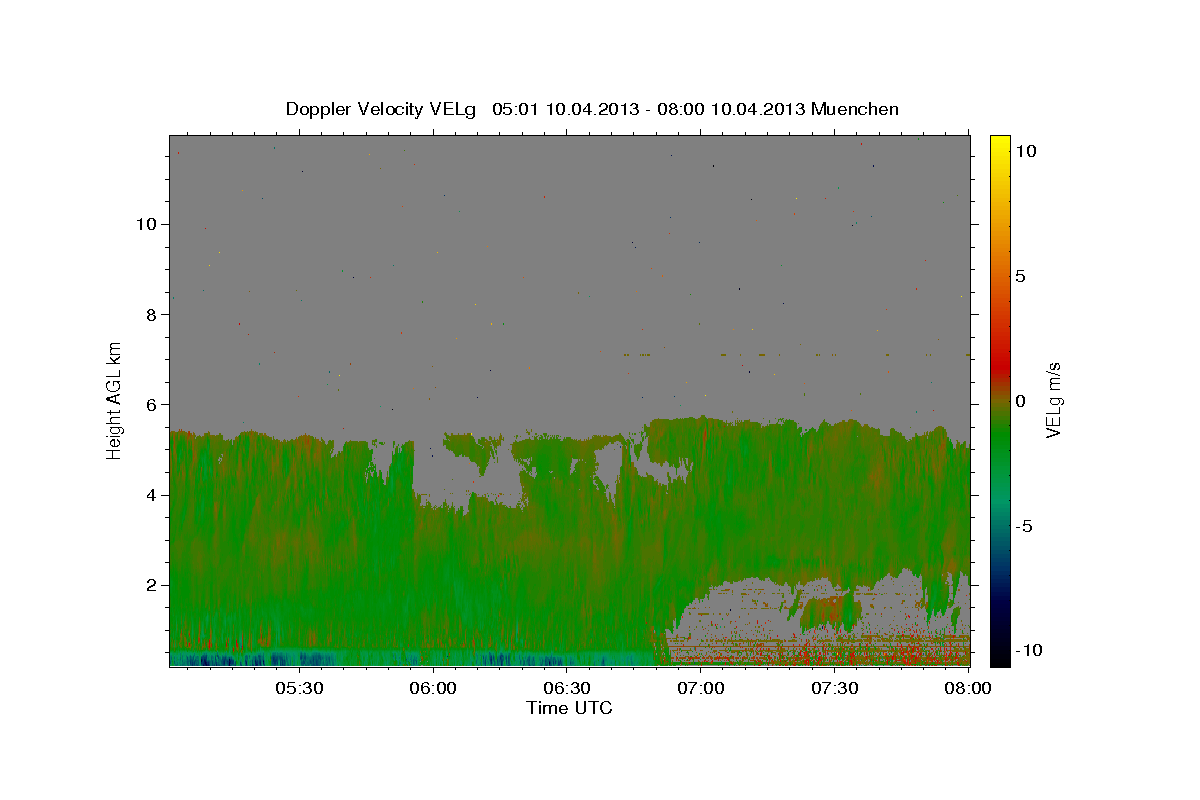The height and width of the screenshot is (800, 1200).
Task: Click the 'VELg m/s' colorbar label
Action: [1053, 400]
